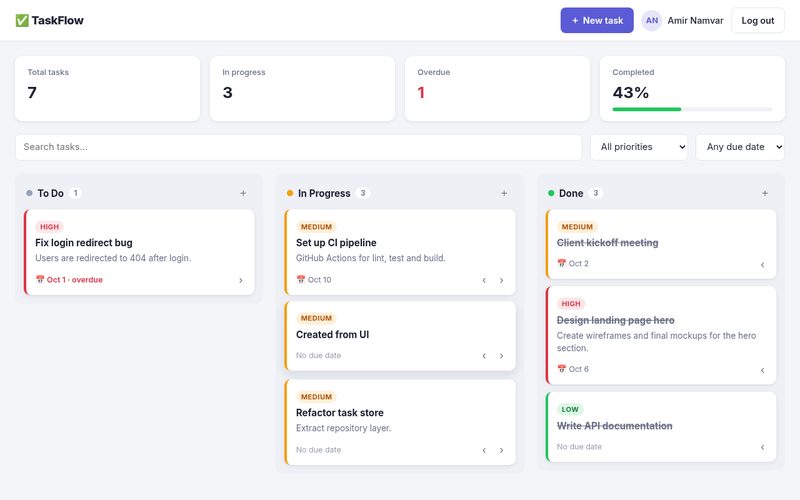Move Refactor task store back arrow
The height and width of the screenshot is (500, 800).
(484, 450)
